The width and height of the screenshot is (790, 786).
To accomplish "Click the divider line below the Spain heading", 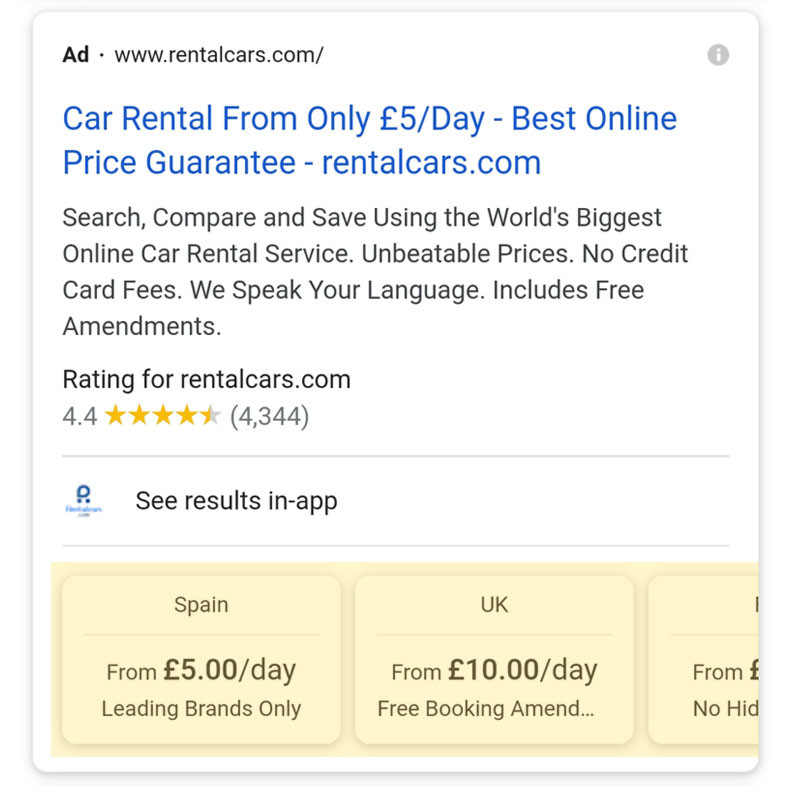I will [201, 634].
